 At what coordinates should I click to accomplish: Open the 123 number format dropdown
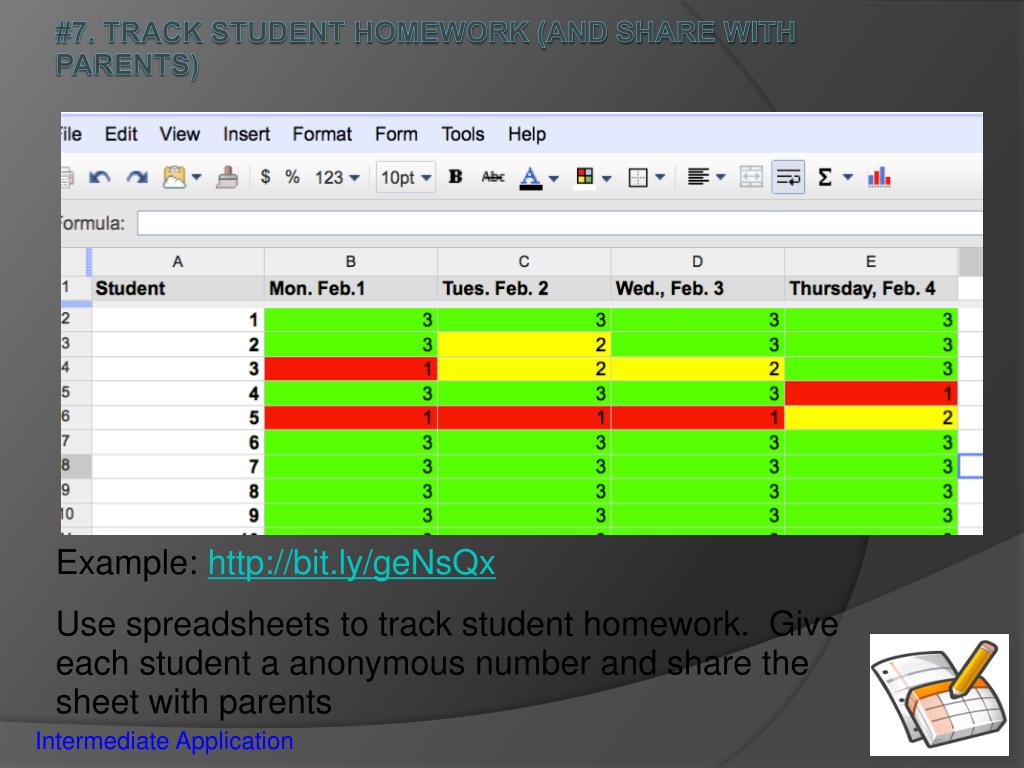click(x=337, y=177)
